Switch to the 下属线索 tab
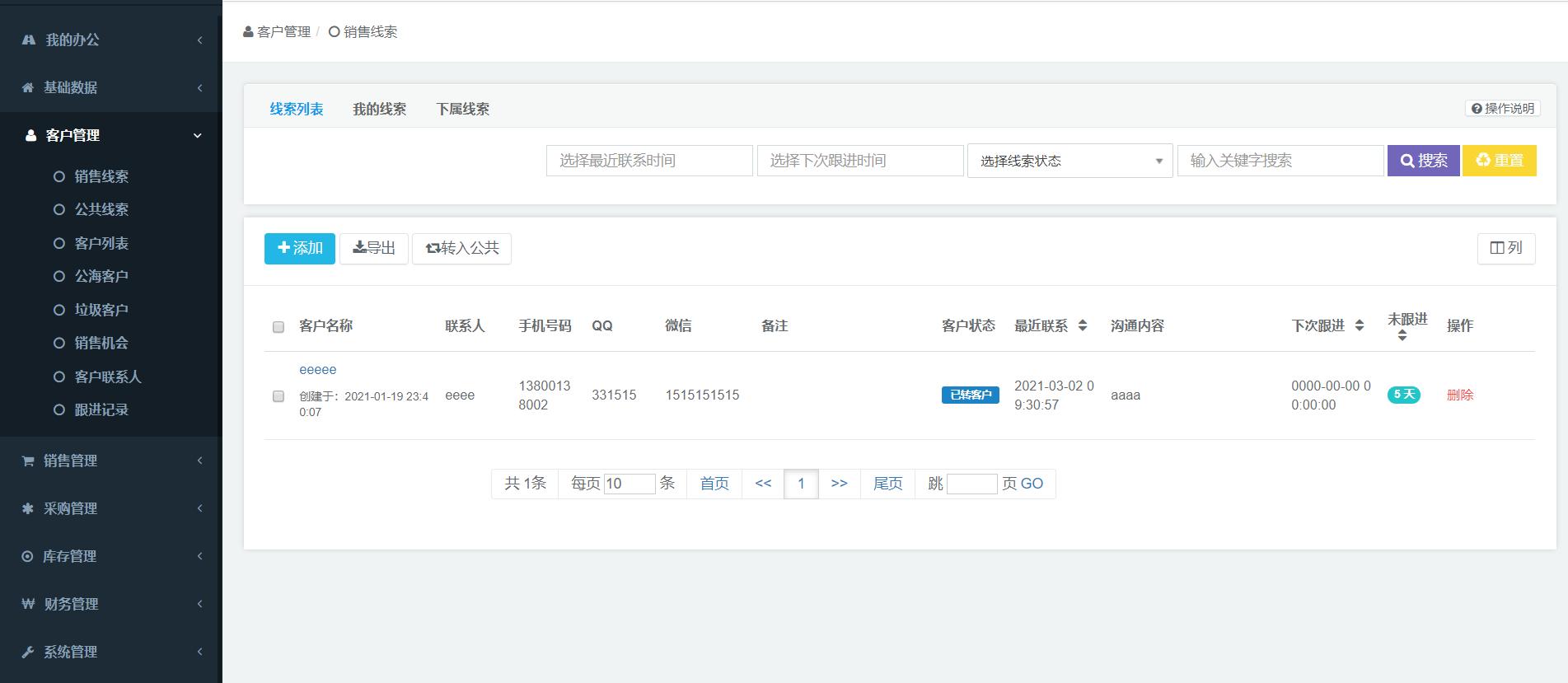The width and height of the screenshot is (1568, 683). 463,109
